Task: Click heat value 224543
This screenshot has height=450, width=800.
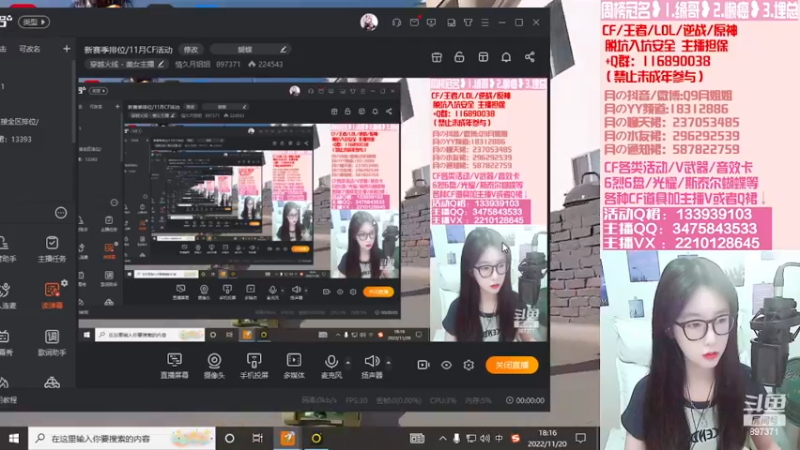Action: pos(265,64)
